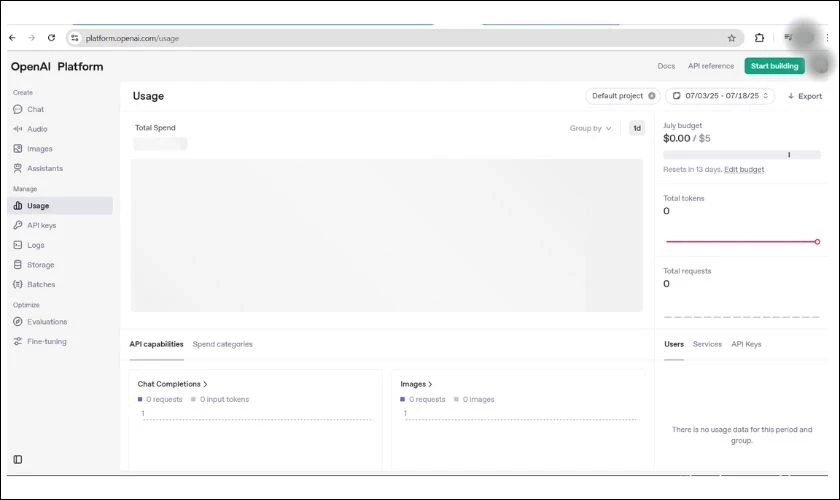Open the Storage database icon
Screen dimensions: 840x500
click(x=18, y=265)
